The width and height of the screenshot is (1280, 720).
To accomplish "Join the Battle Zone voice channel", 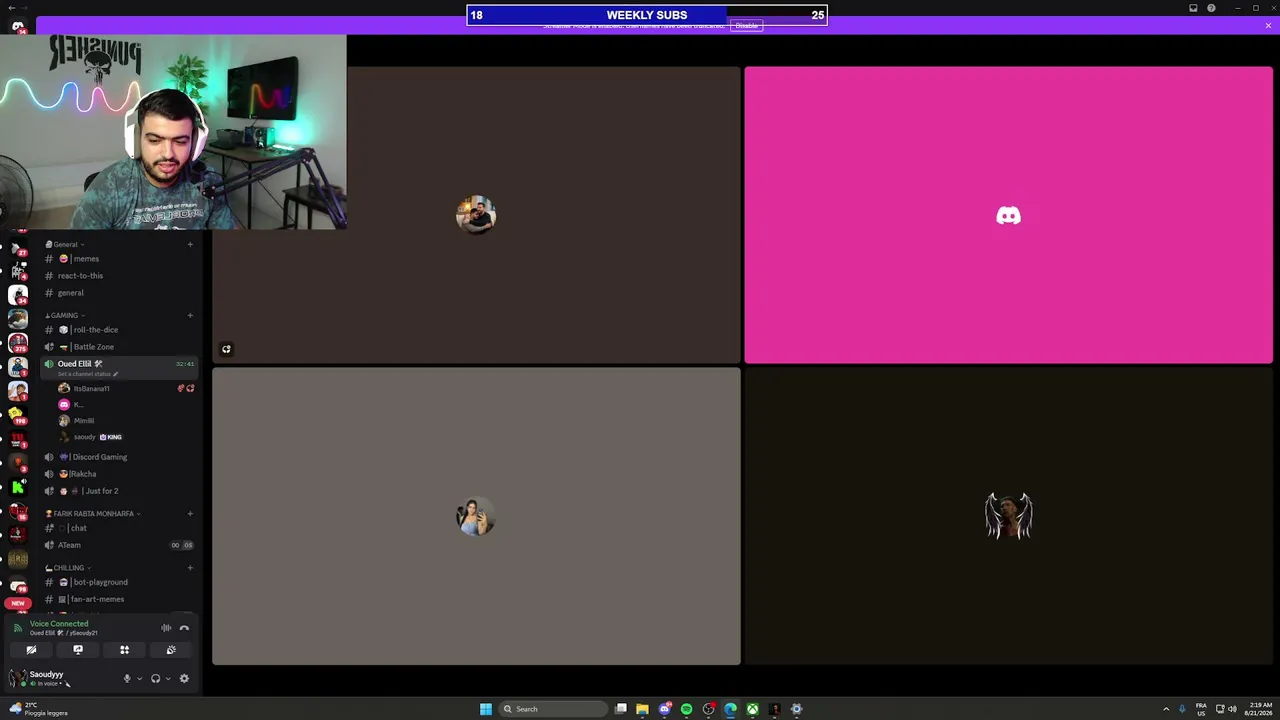I will click(120, 347).
